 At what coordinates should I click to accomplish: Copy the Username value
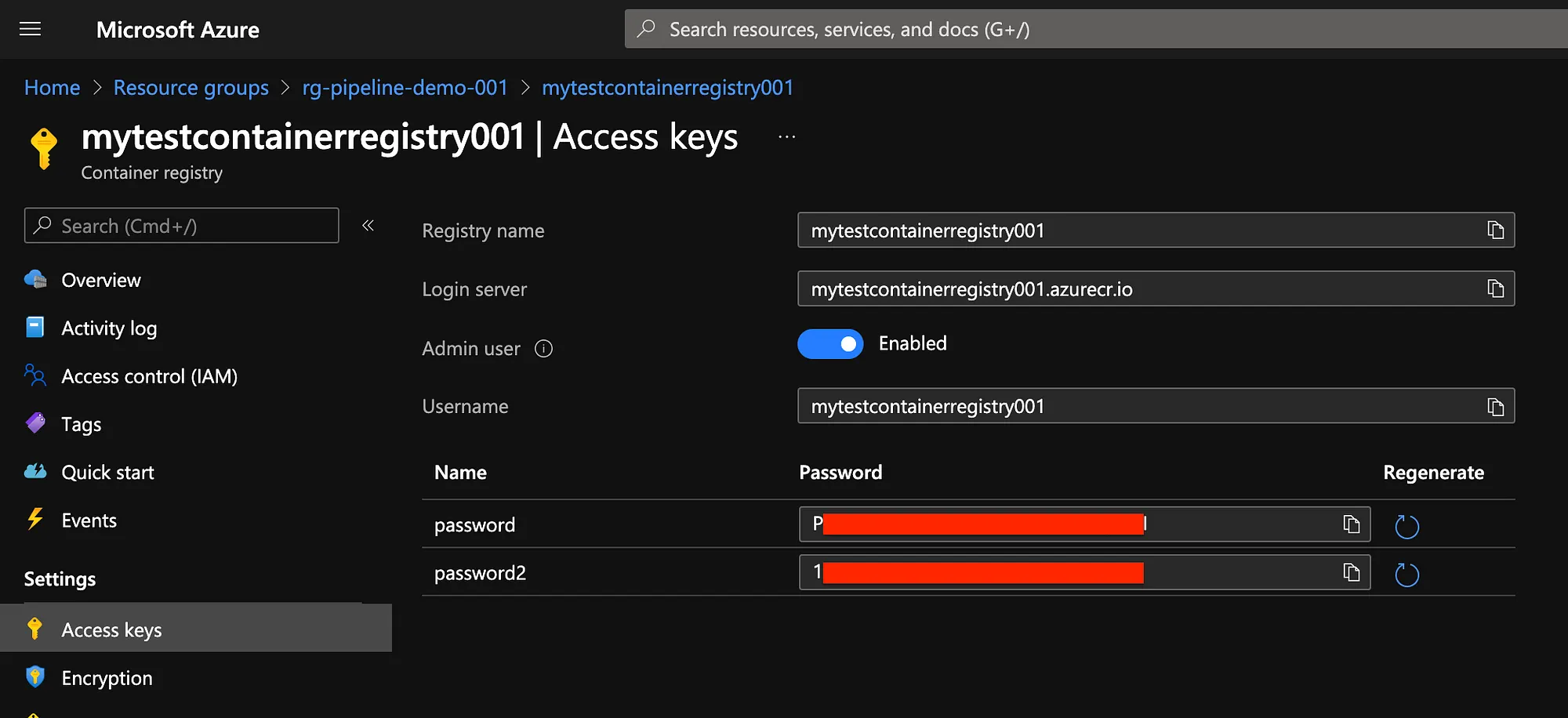(x=1495, y=406)
